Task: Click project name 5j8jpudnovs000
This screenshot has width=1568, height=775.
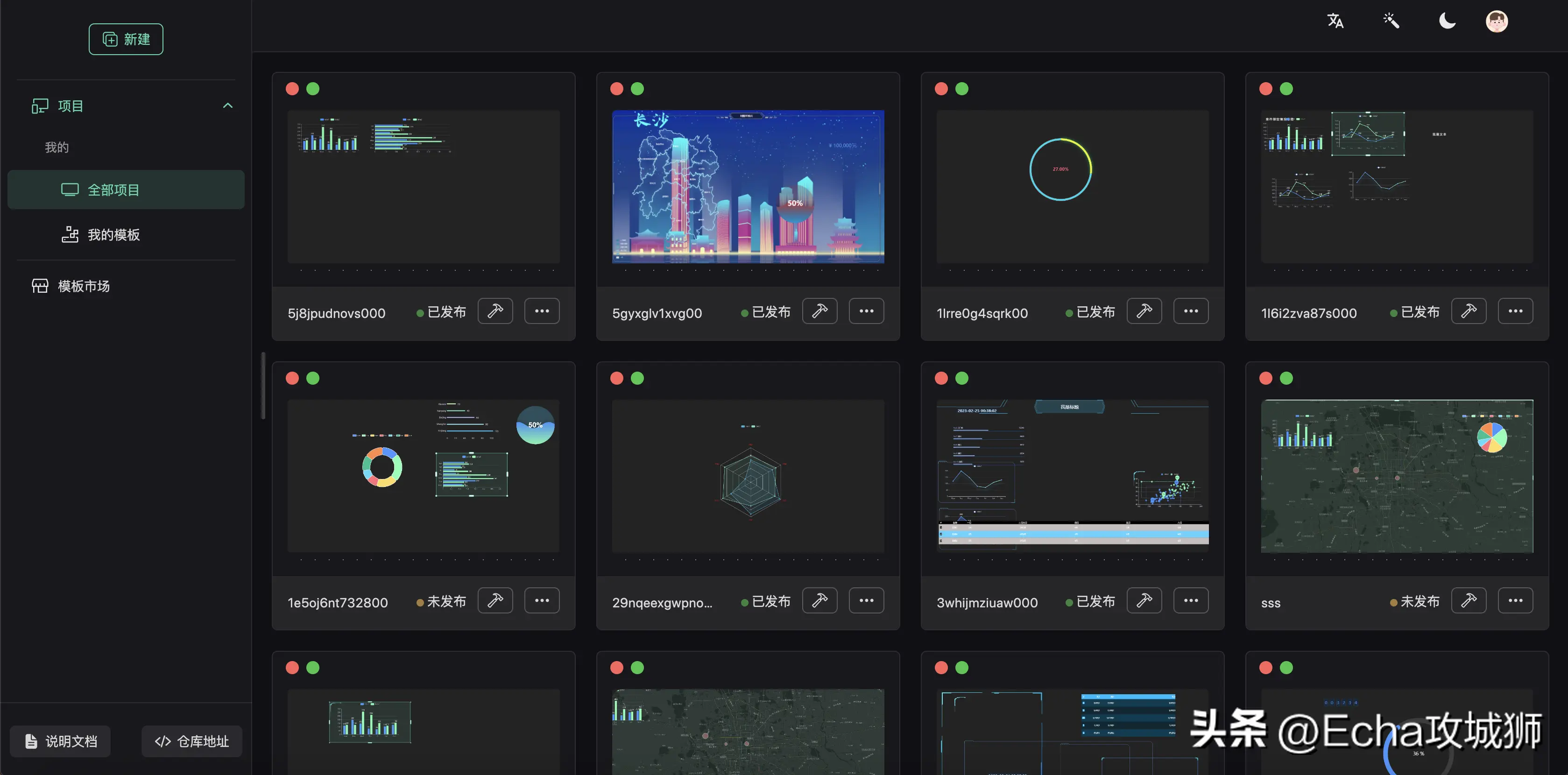Action: point(337,313)
